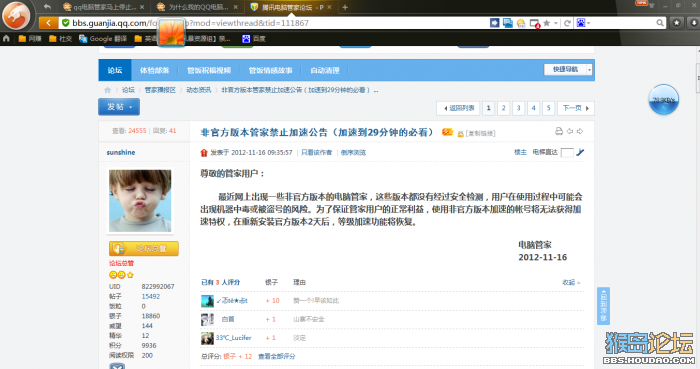Open the 管家播报区 breadcrumb link
Screen dimensions: 700x369
click(x=160, y=90)
